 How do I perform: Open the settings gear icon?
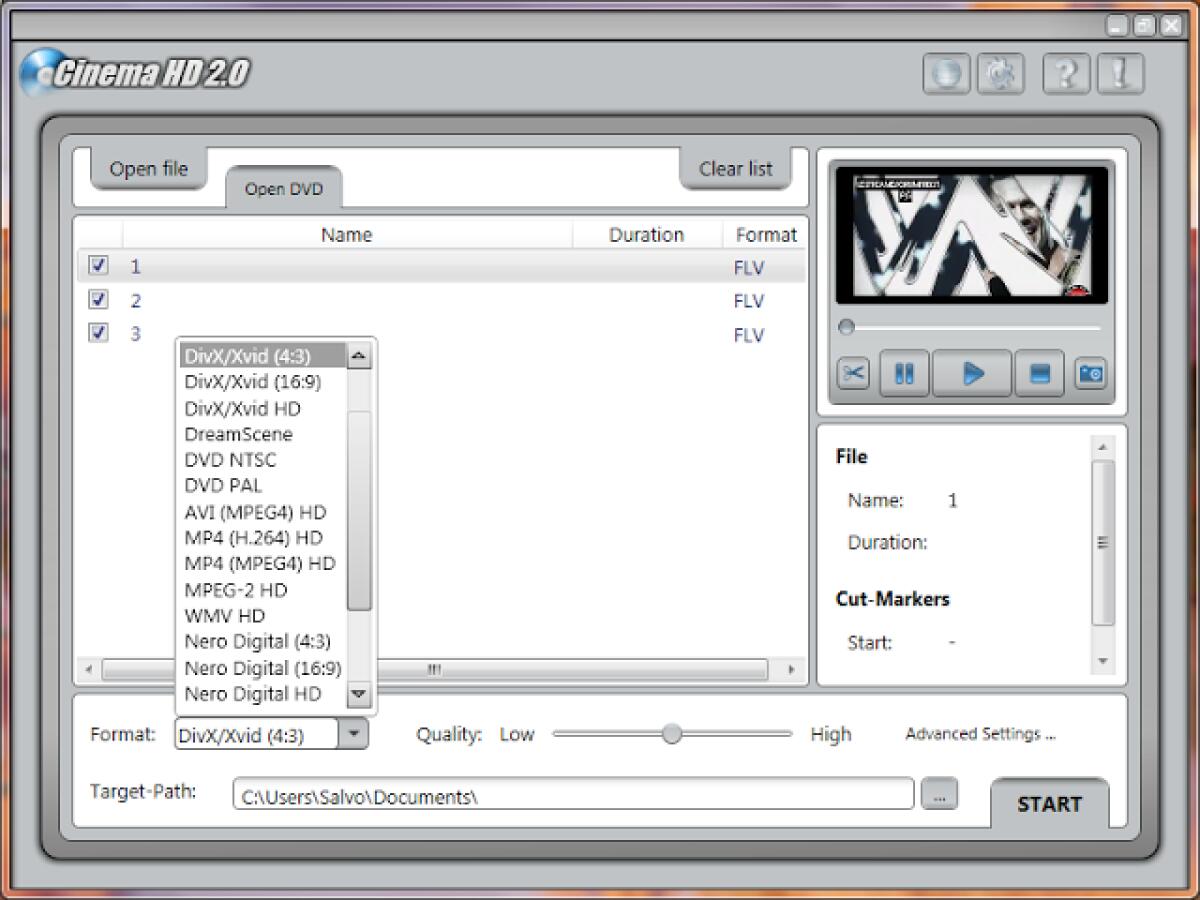tap(1001, 73)
